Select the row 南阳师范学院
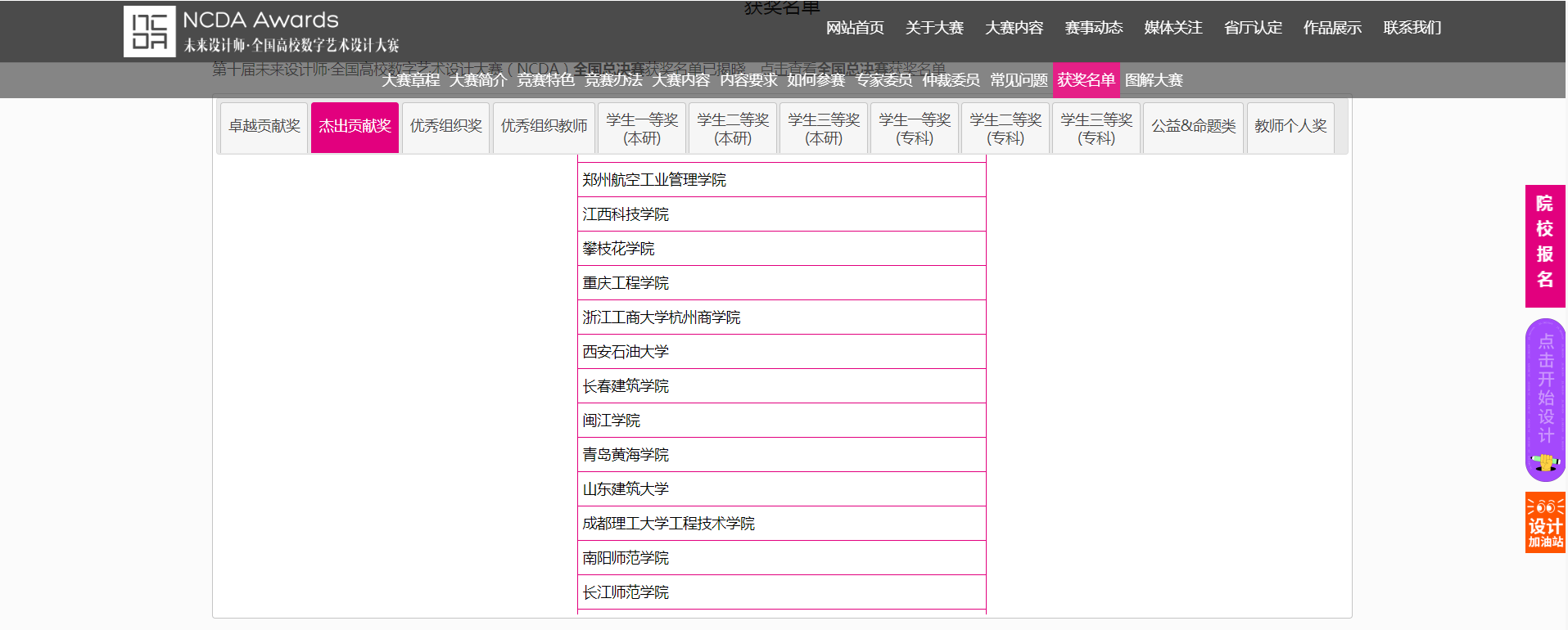Image resolution: width=1568 pixels, height=630 pixels. point(782,558)
